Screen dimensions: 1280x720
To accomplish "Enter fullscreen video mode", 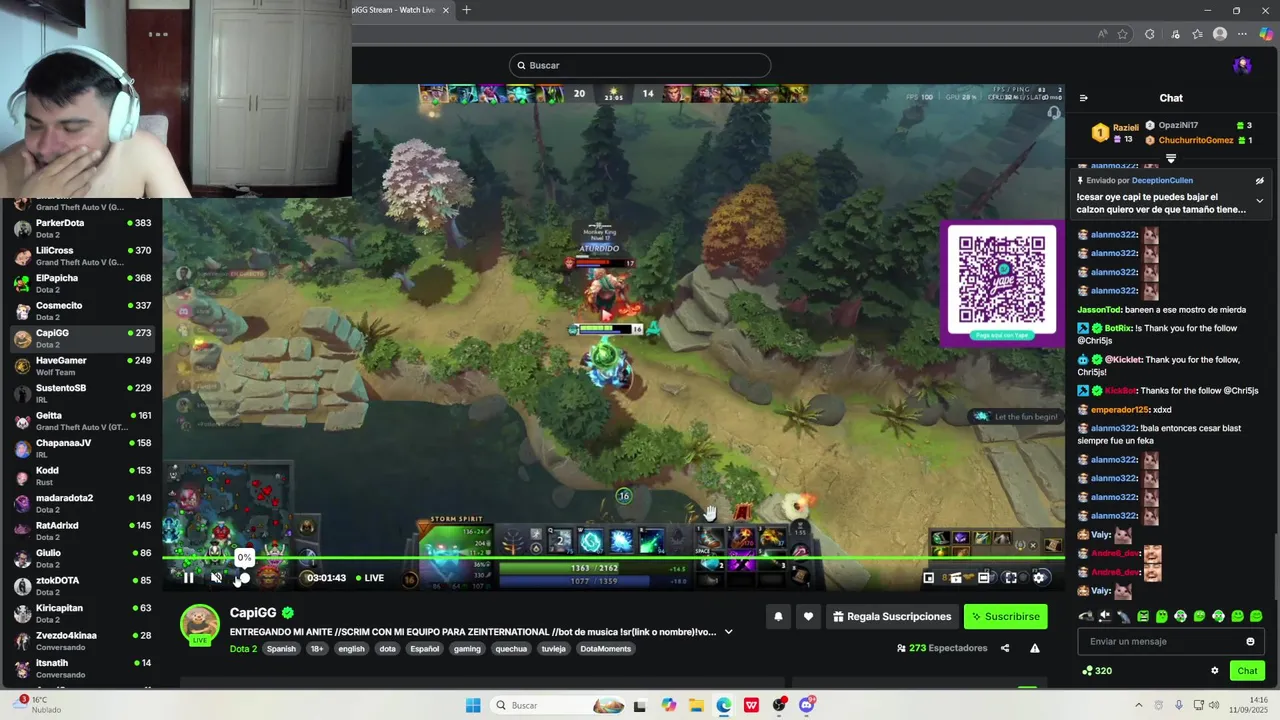I will [x=1011, y=578].
